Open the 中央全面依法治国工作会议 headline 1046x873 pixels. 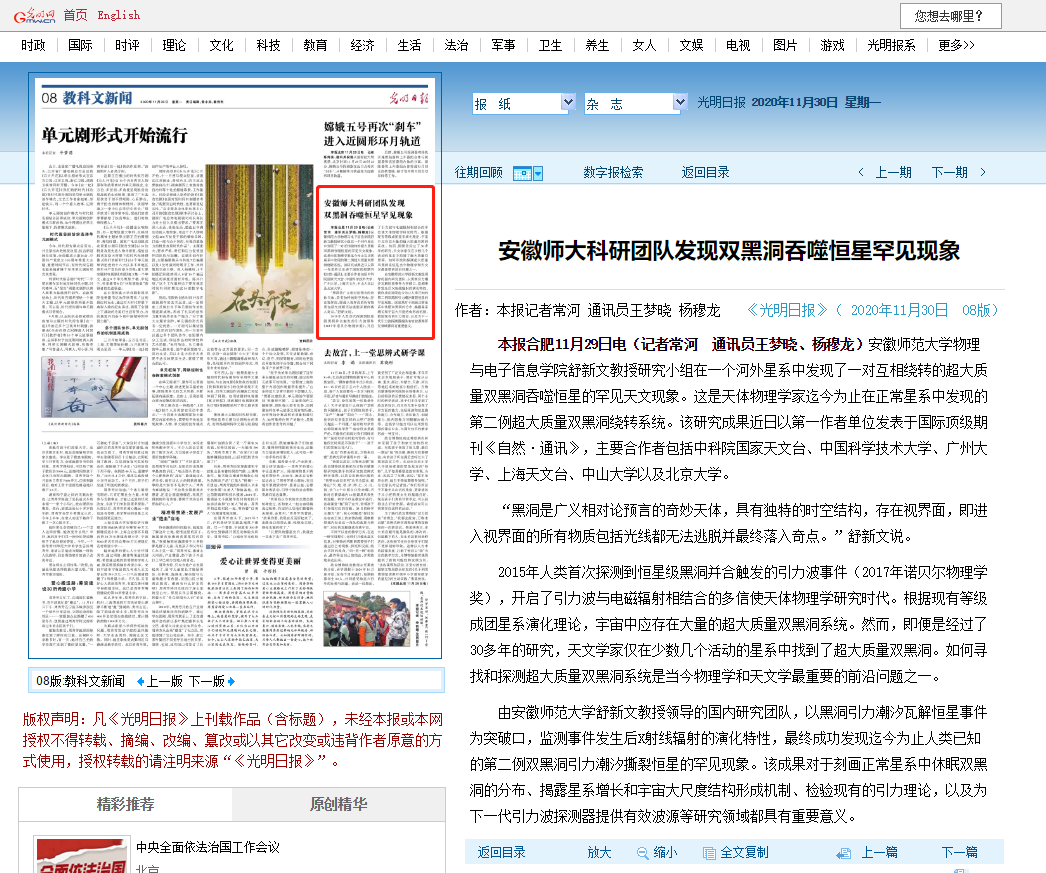pos(207,848)
